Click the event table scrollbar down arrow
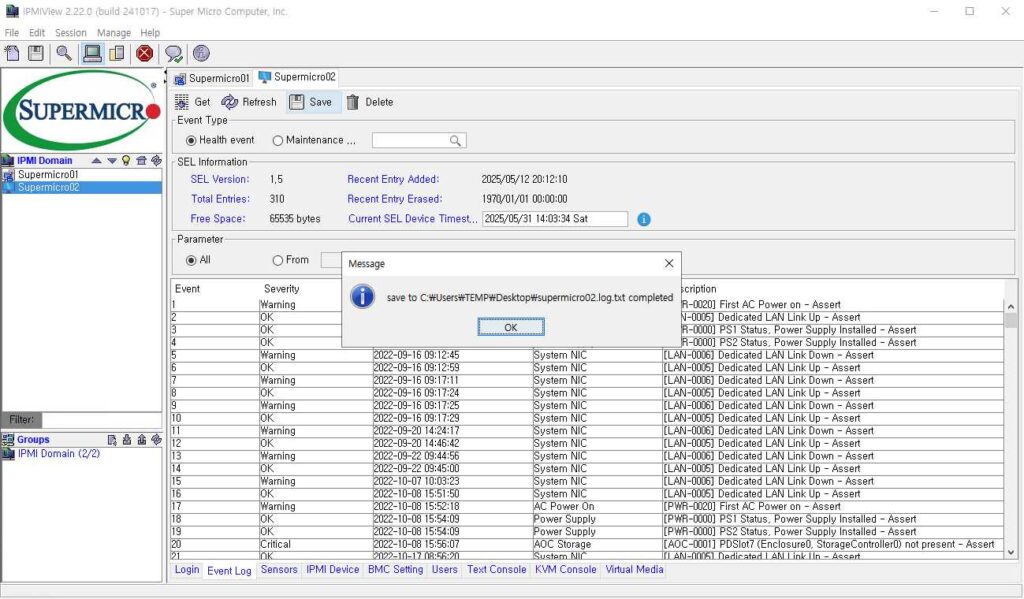The height and width of the screenshot is (599, 1024). 1011,553
